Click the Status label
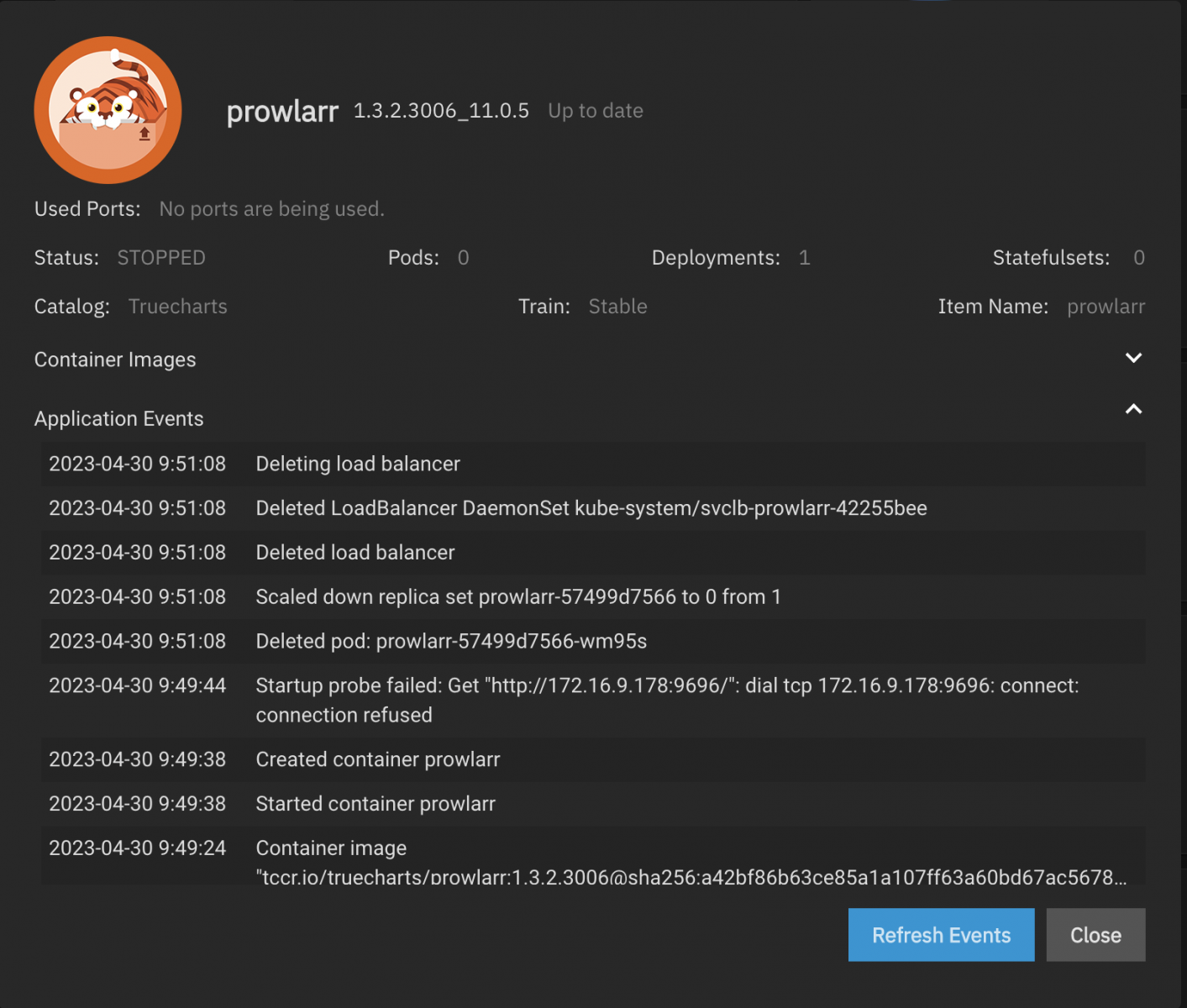Viewport: 1187px width, 1008px height. (x=66, y=257)
